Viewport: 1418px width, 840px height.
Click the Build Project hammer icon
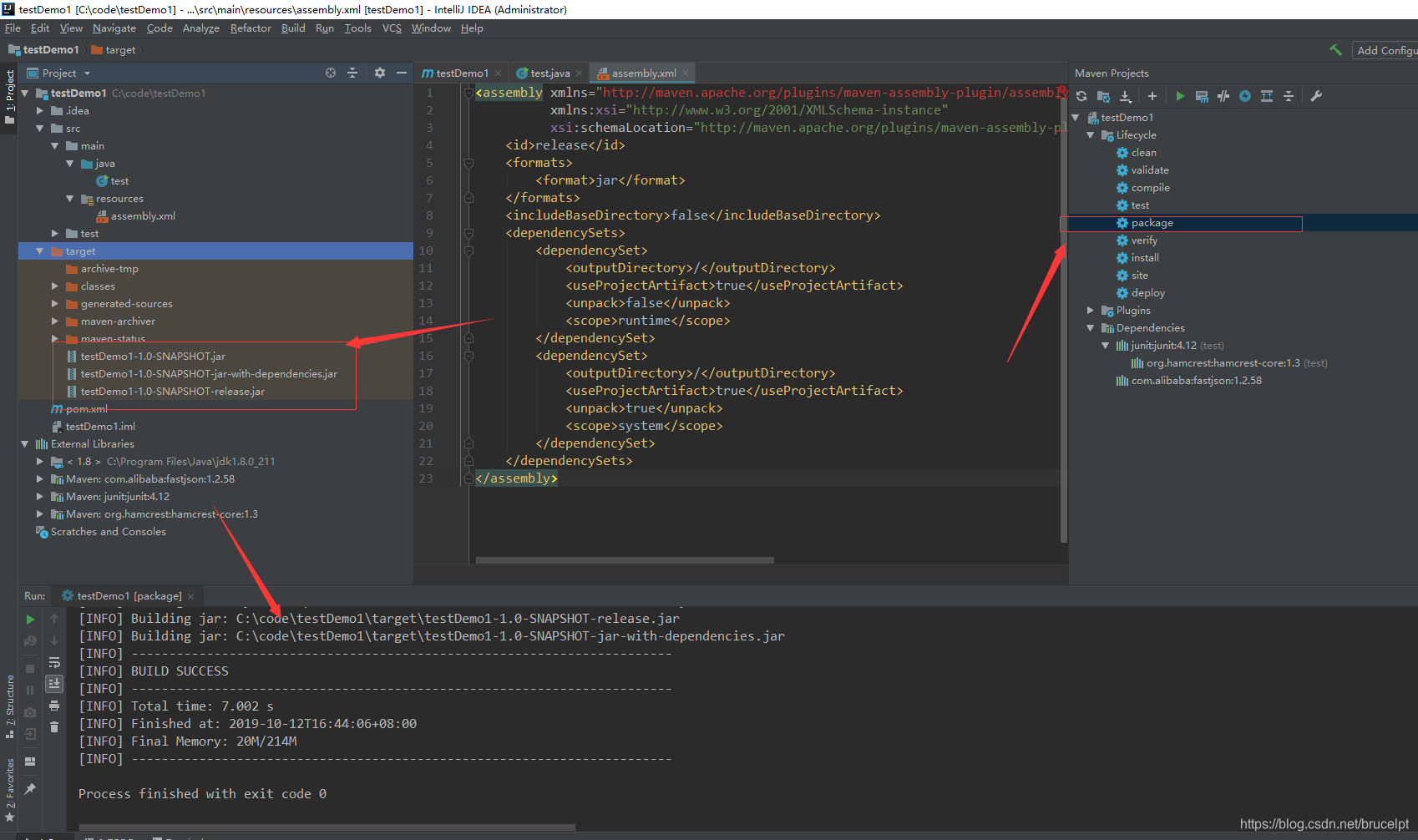point(1336,50)
